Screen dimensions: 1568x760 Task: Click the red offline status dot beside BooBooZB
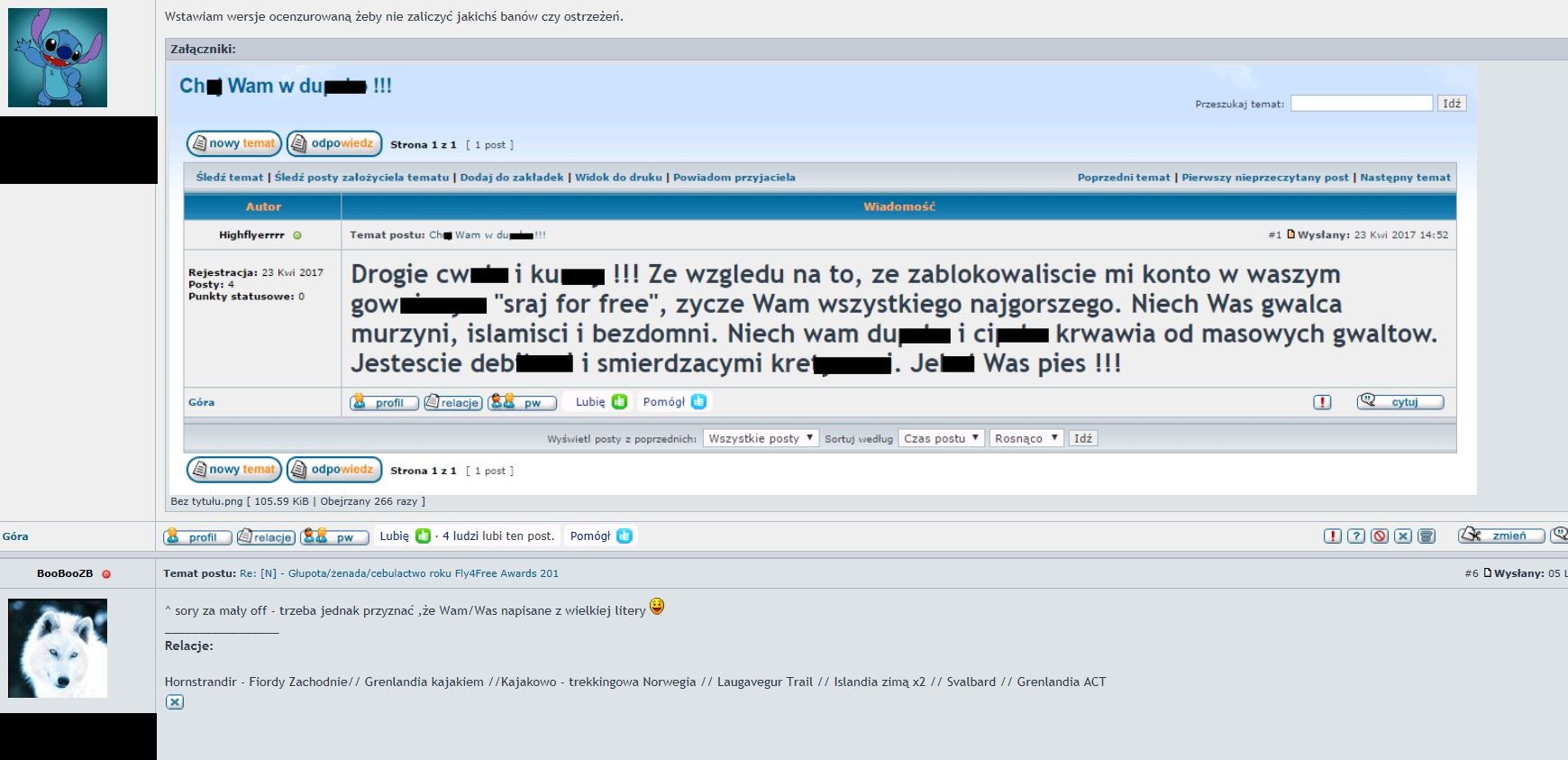(106, 574)
